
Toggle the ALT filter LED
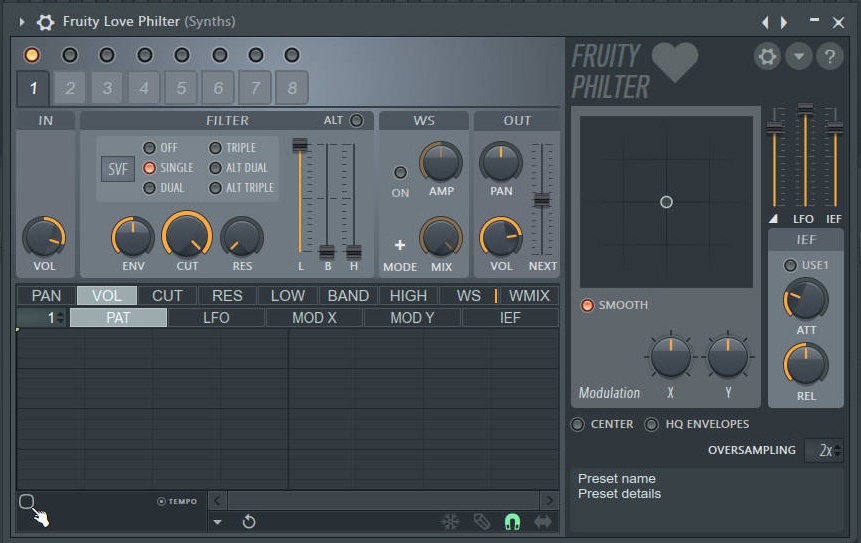pyautogui.click(x=356, y=120)
